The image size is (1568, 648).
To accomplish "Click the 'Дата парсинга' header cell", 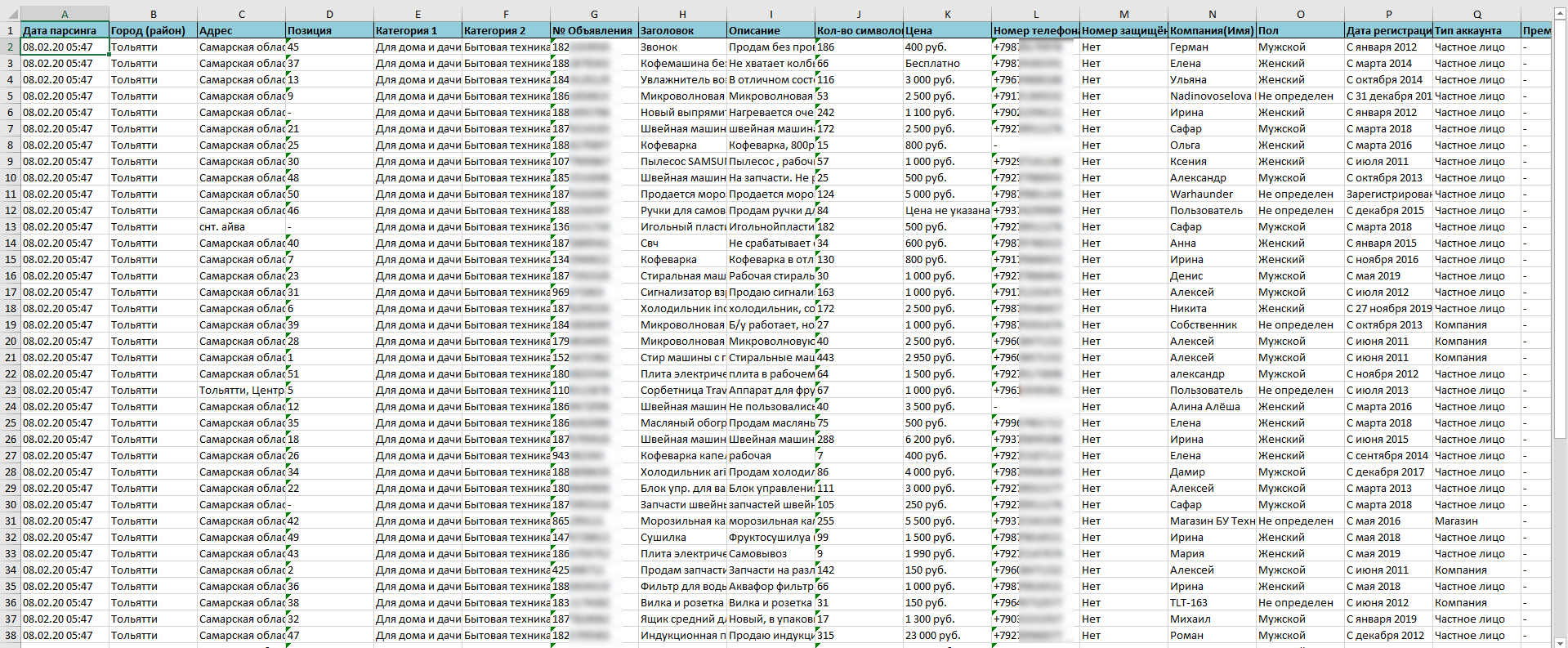I will click(65, 30).
